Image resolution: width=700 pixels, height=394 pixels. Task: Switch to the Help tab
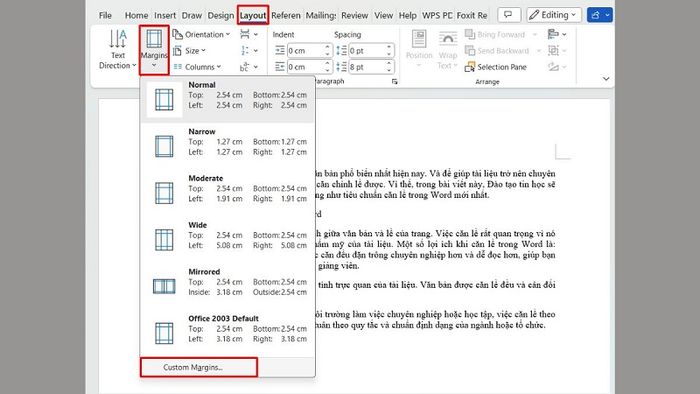pos(407,15)
